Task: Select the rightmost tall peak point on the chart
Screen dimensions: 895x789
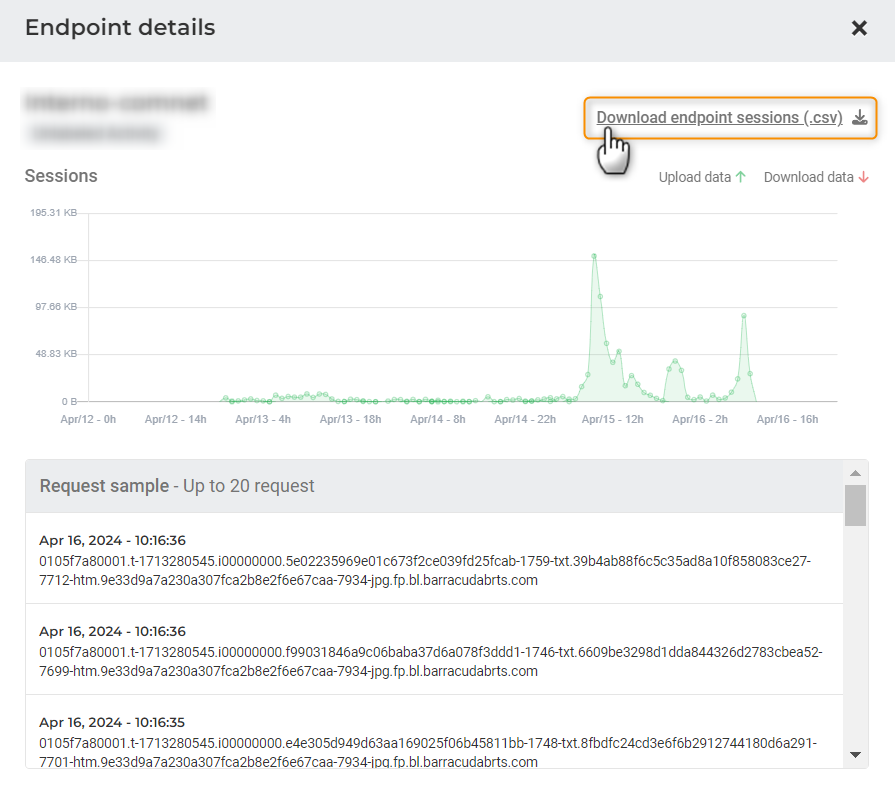Action: pyautogui.click(x=744, y=316)
